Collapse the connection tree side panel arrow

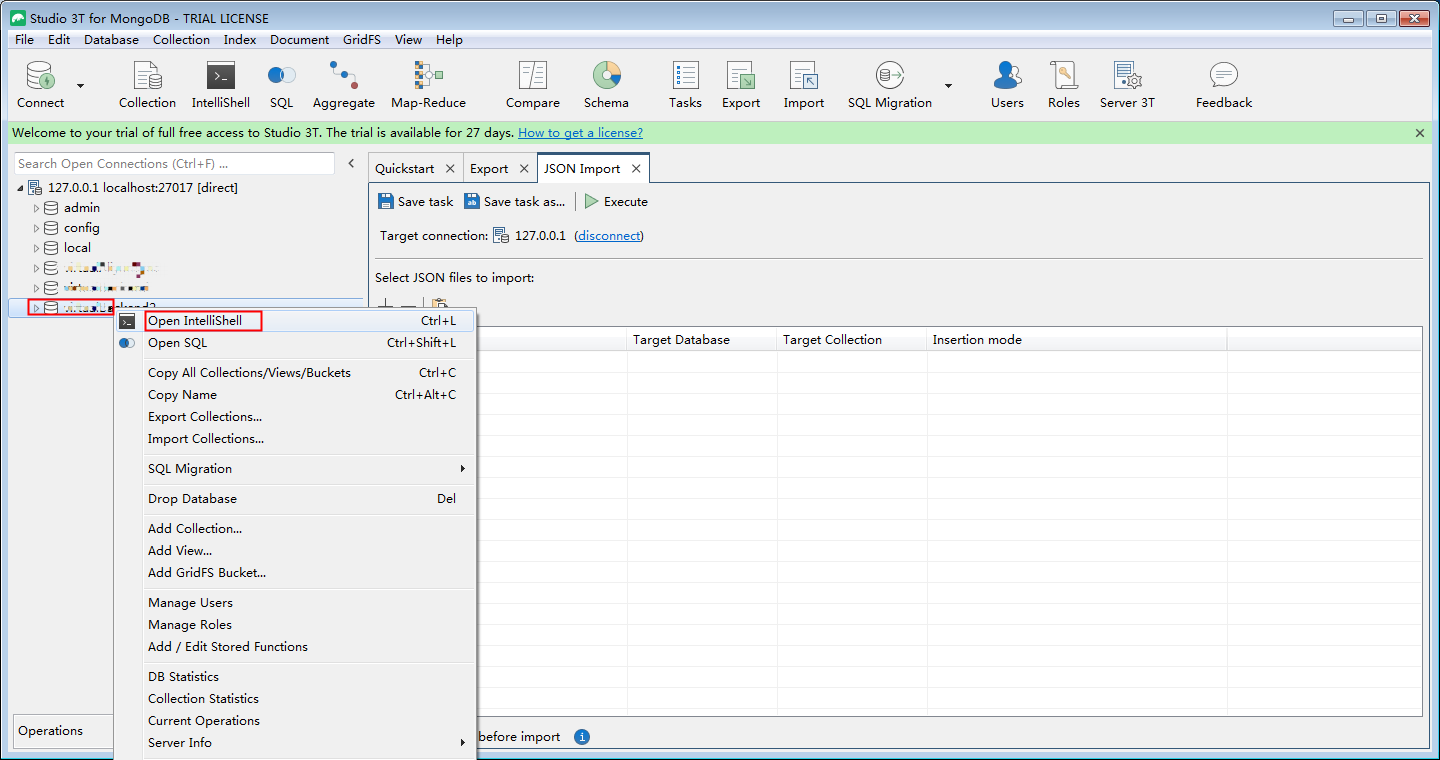point(351,163)
